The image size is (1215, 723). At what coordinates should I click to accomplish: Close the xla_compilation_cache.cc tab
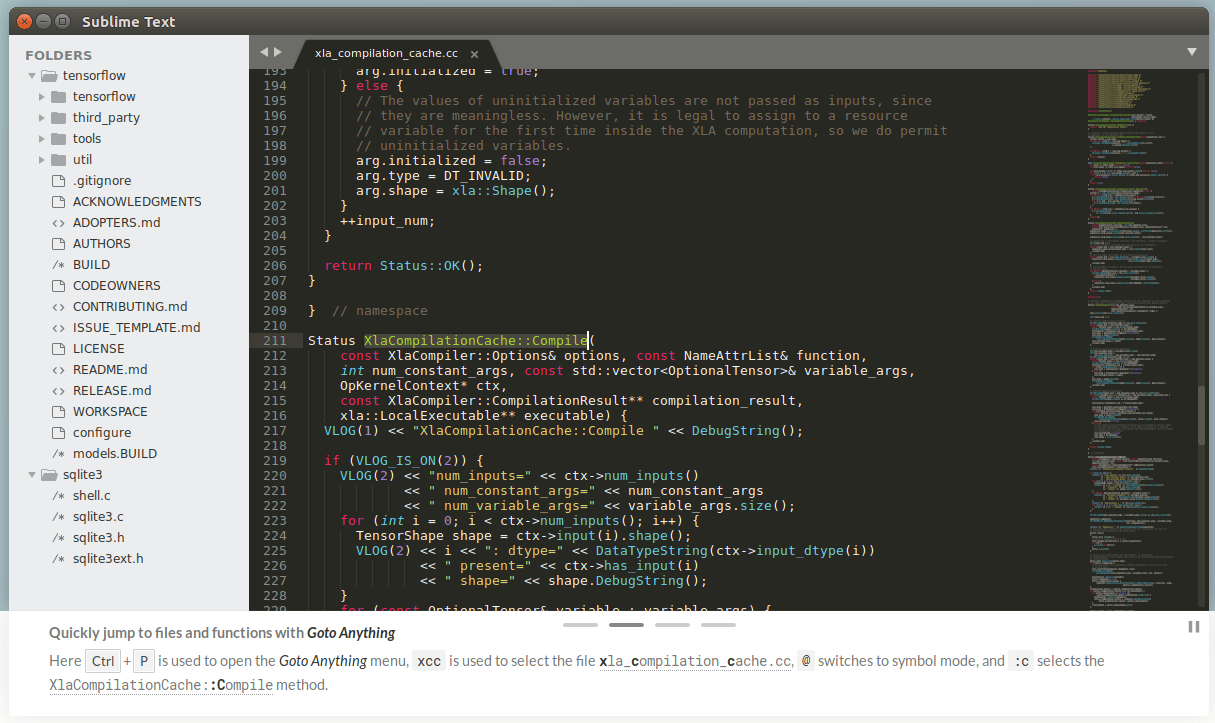click(x=473, y=55)
